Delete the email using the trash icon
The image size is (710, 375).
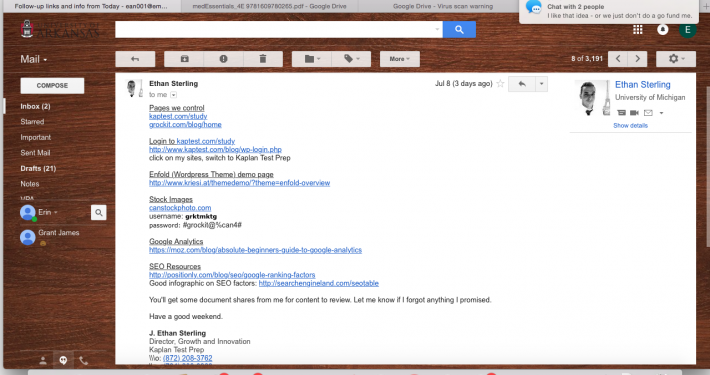[x=263, y=59]
